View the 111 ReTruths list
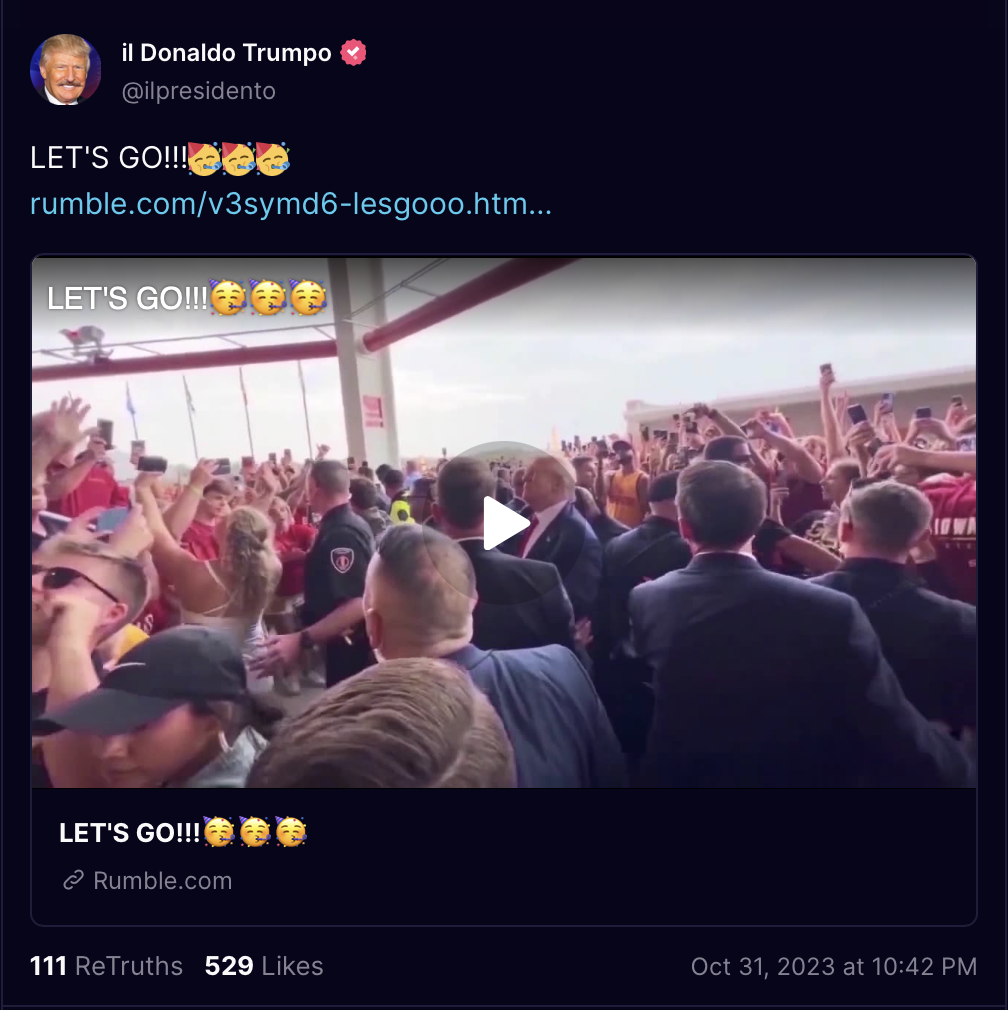The width and height of the screenshot is (1008, 1010). coord(106,966)
